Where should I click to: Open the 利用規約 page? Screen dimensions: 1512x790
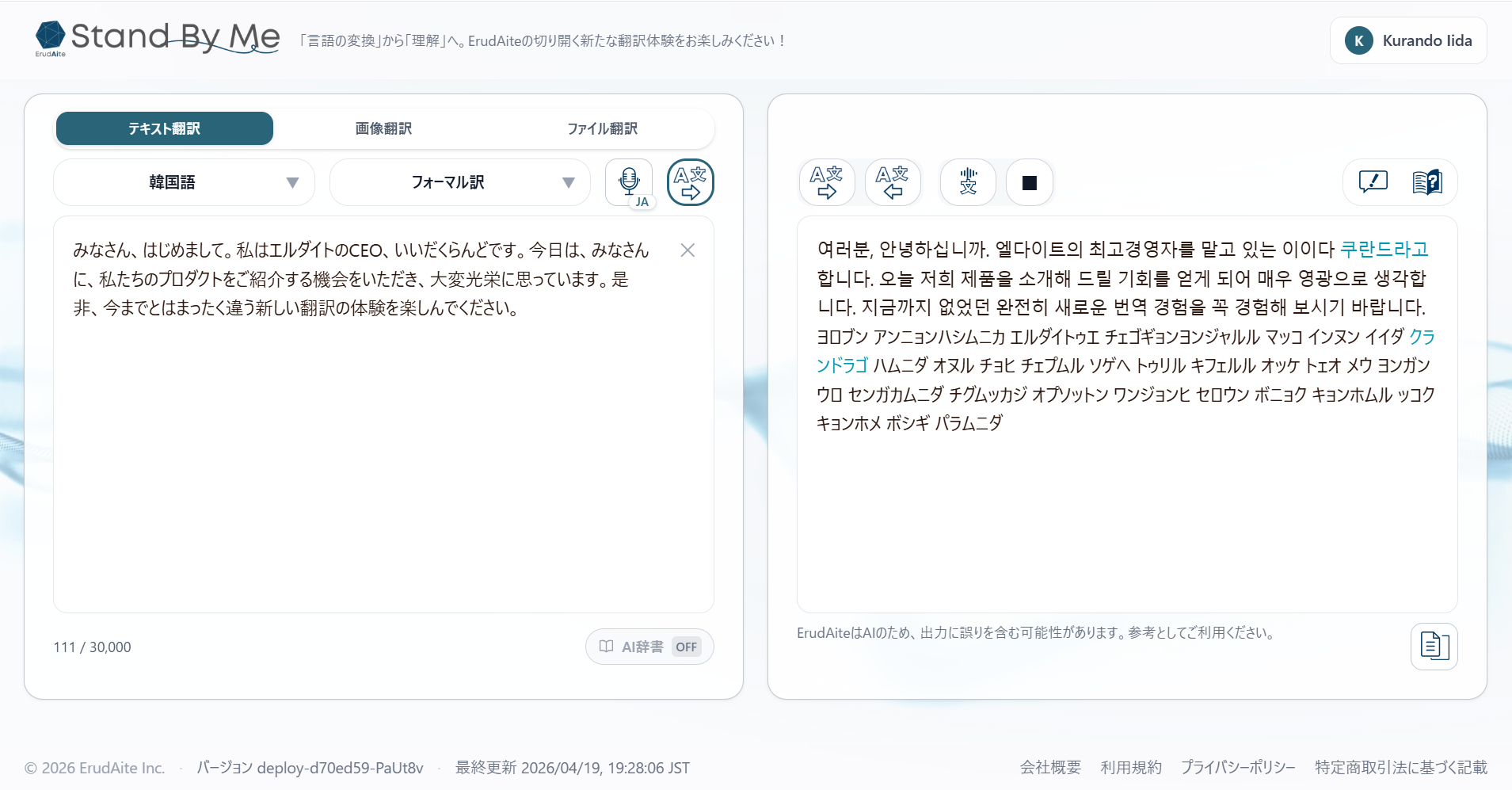[x=1130, y=766]
